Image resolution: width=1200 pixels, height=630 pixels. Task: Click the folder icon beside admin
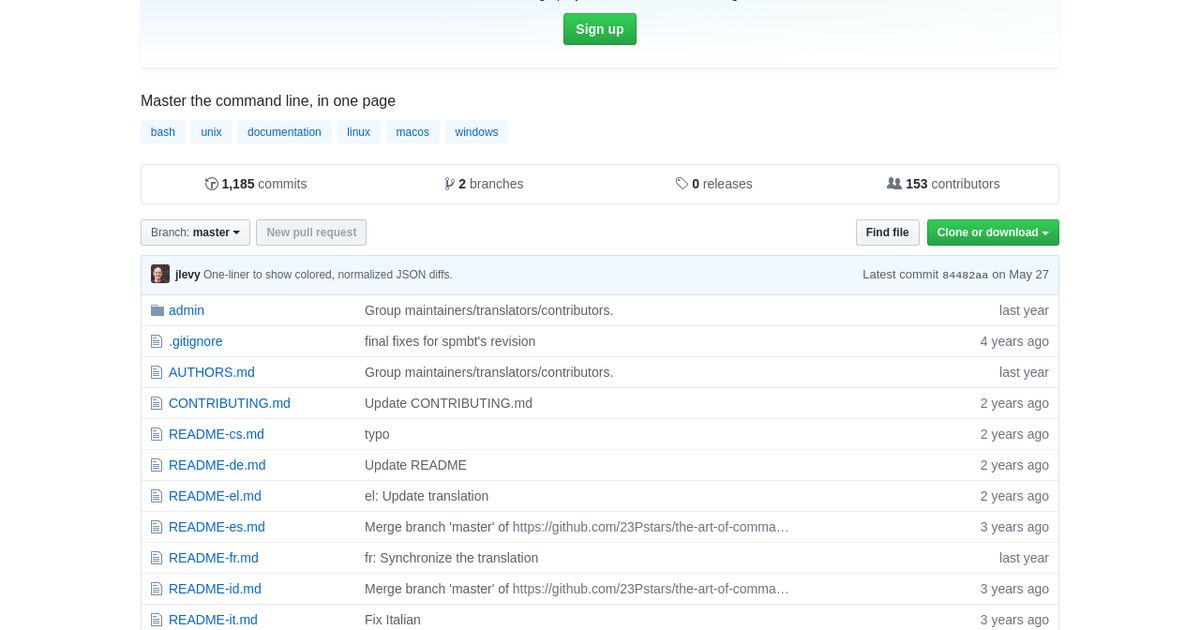(x=157, y=310)
